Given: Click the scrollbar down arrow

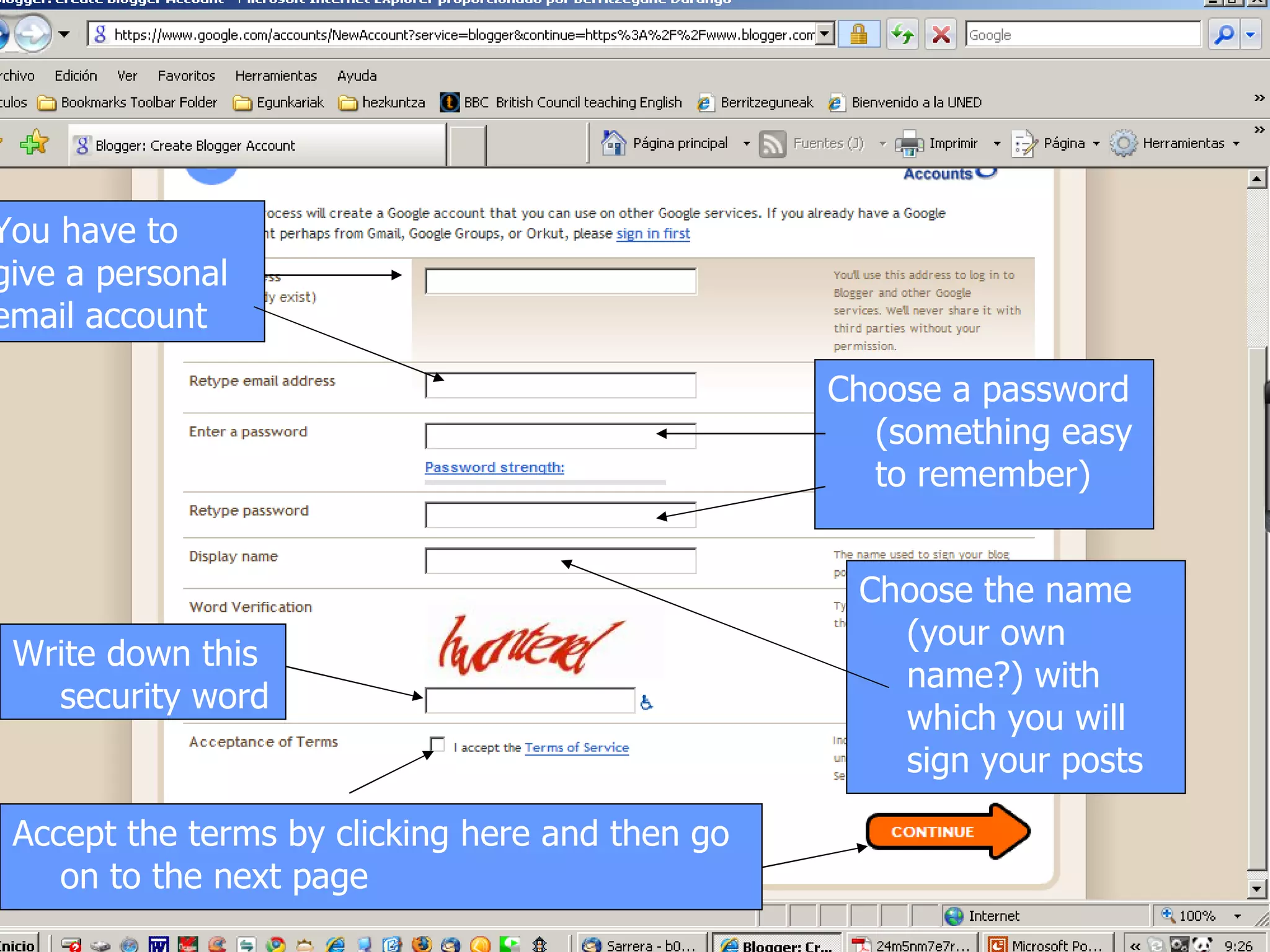Looking at the screenshot, I should pos(1256,889).
